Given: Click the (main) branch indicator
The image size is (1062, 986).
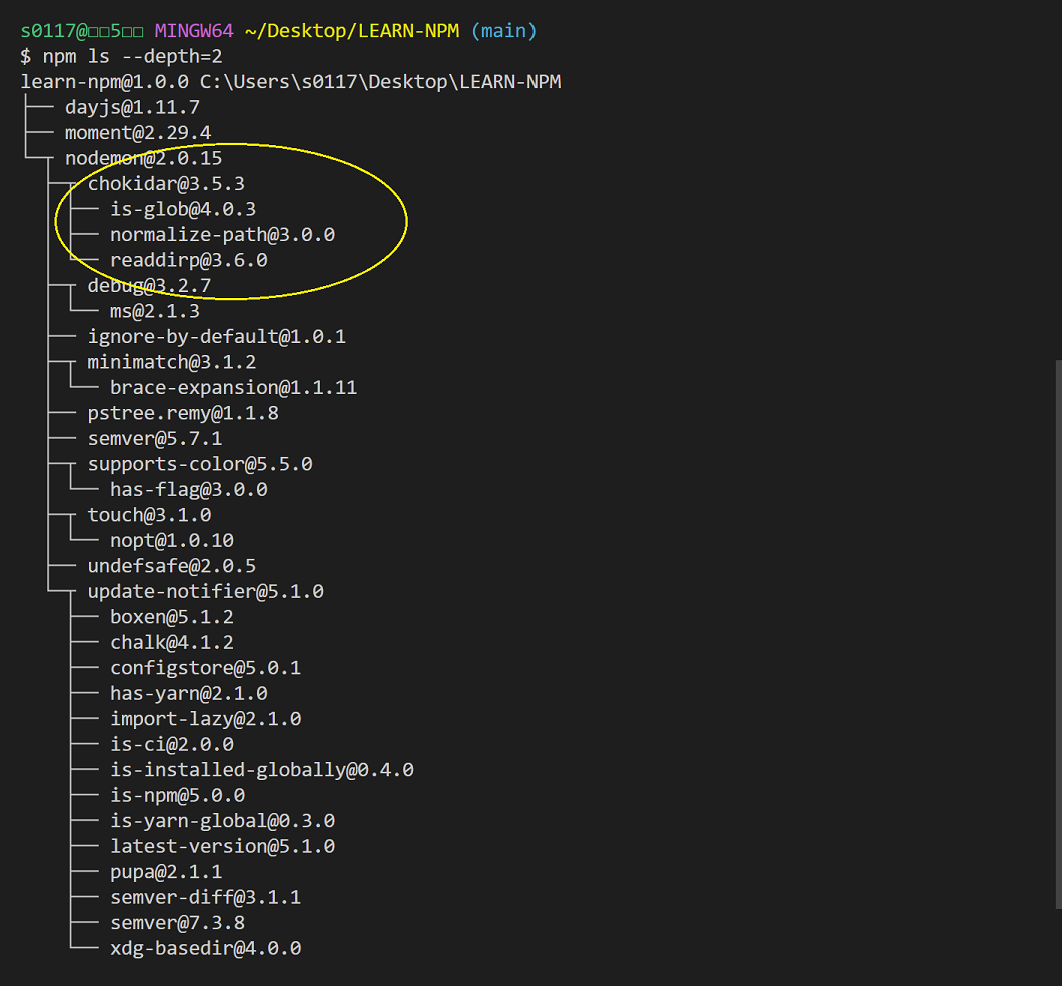Looking at the screenshot, I should [x=504, y=31].
